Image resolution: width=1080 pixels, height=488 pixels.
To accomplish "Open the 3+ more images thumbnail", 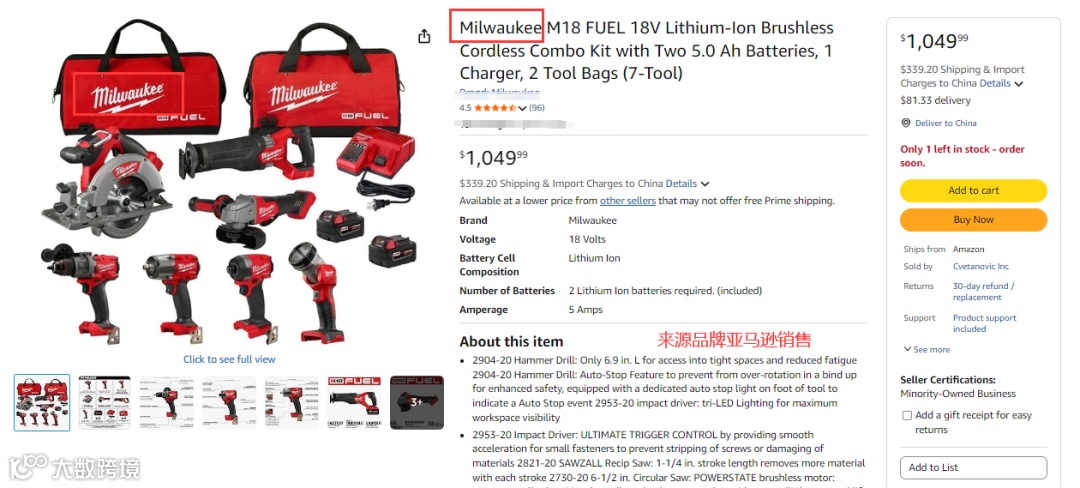I will pos(417,403).
